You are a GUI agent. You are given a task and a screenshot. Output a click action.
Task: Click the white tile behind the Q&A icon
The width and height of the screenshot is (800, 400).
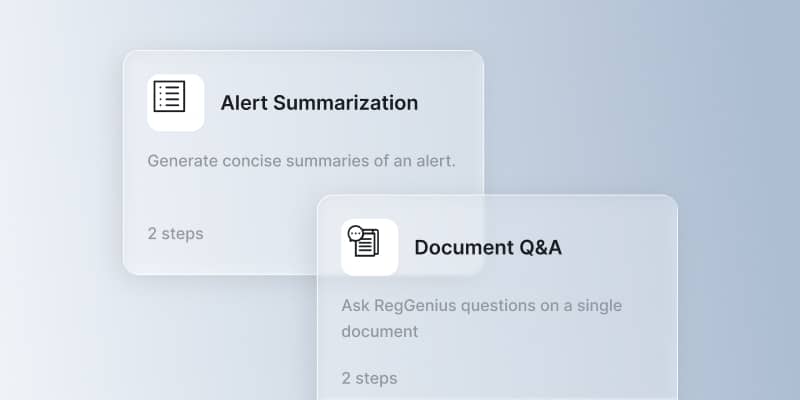[x=369, y=247]
